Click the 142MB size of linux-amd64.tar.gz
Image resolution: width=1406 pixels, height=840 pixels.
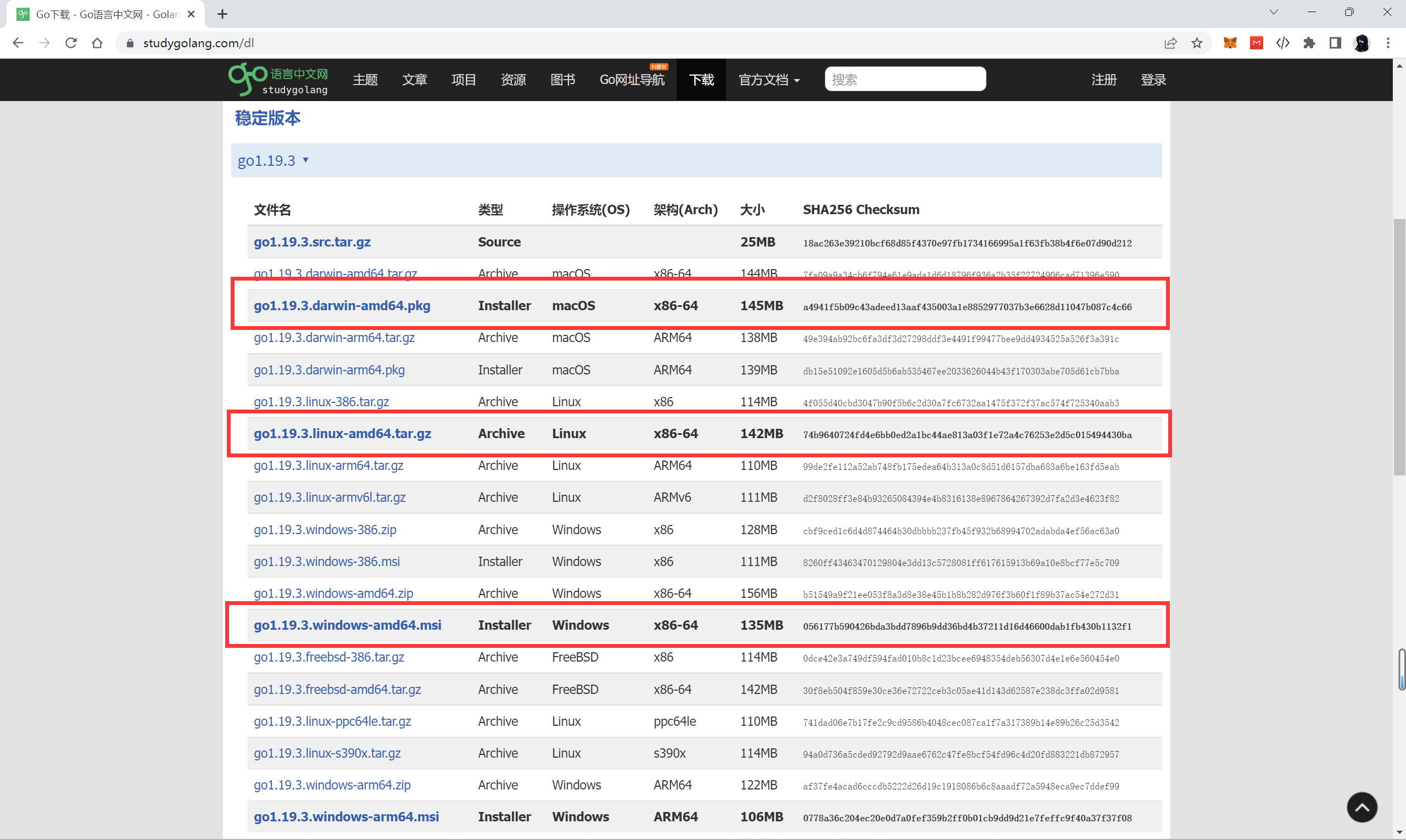762,434
